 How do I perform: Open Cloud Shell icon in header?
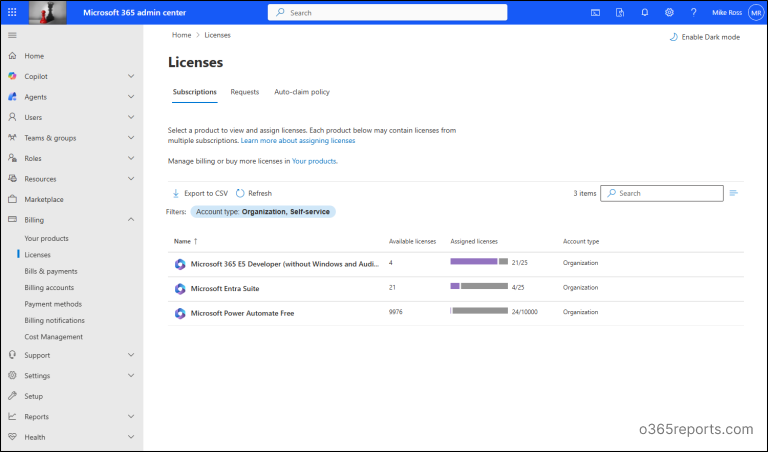(x=595, y=13)
